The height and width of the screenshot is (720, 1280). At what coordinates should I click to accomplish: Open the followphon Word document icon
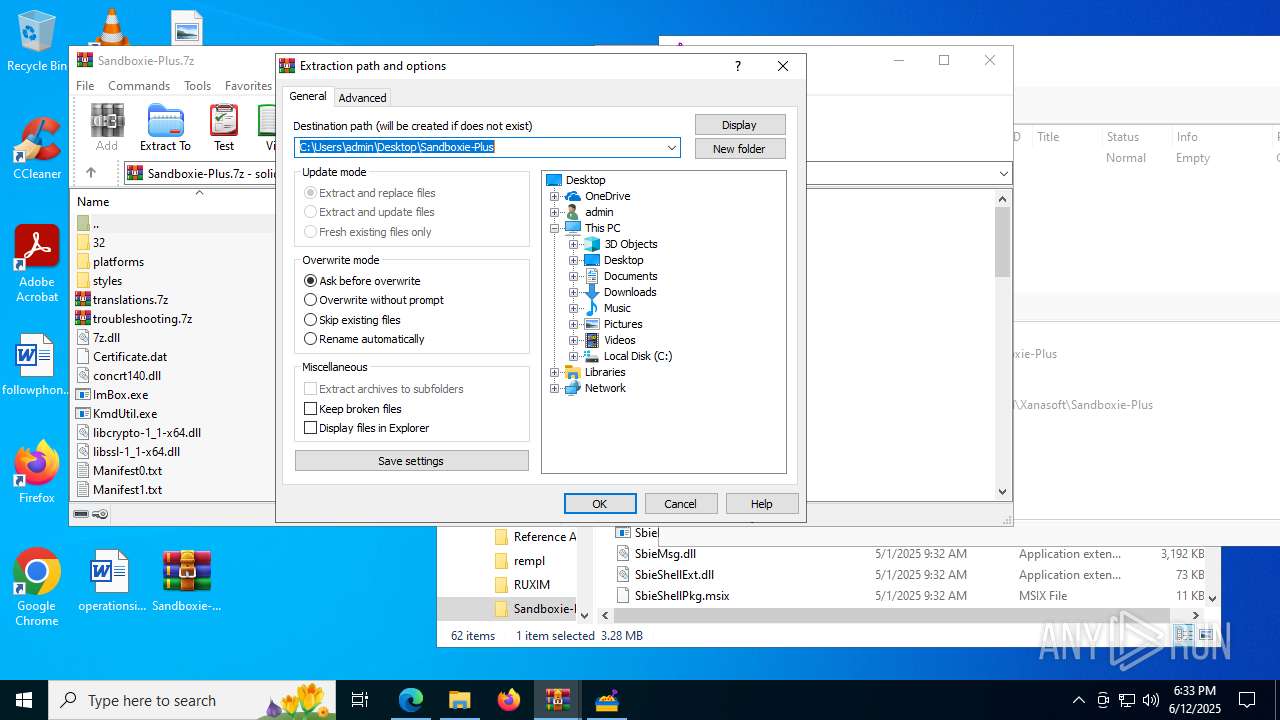(x=36, y=365)
